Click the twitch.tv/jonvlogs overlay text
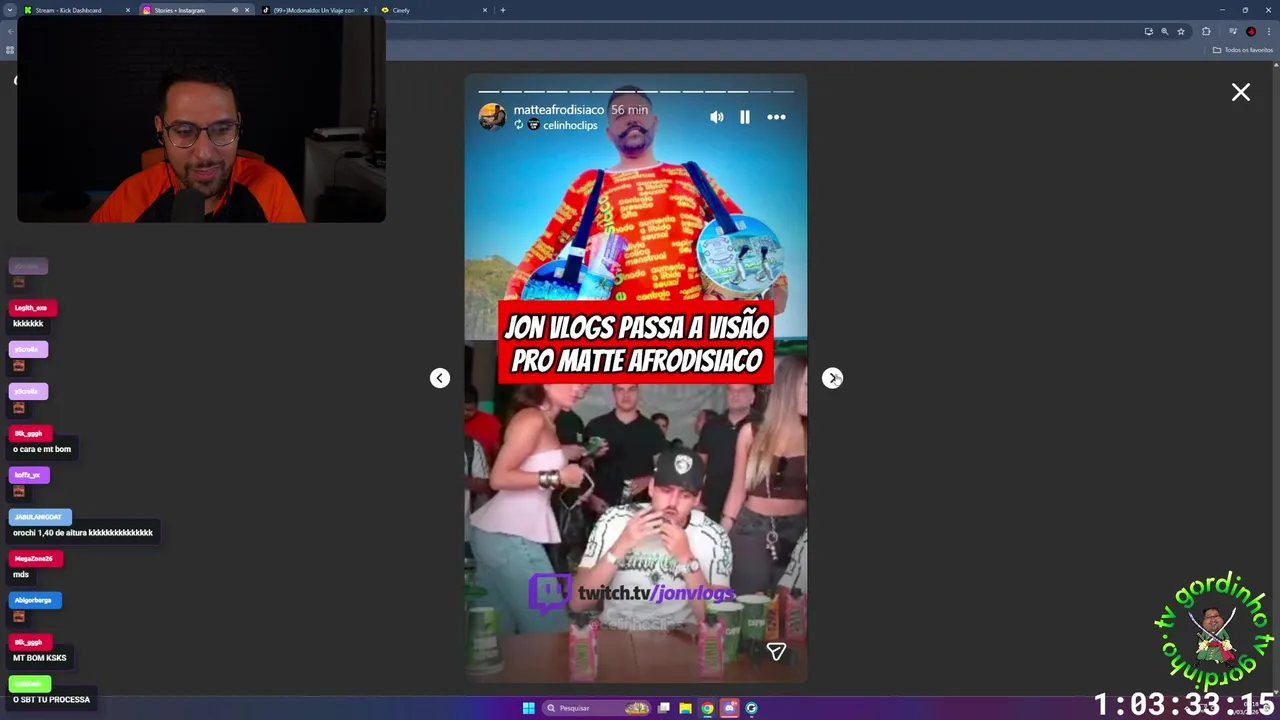The height and width of the screenshot is (720, 1280). pyautogui.click(x=656, y=593)
